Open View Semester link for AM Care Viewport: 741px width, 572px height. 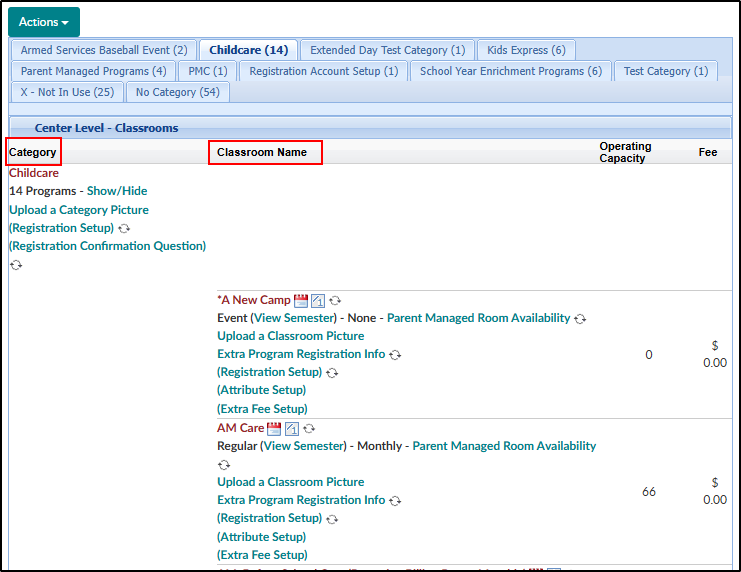pyautogui.click(x=305, y=446)
